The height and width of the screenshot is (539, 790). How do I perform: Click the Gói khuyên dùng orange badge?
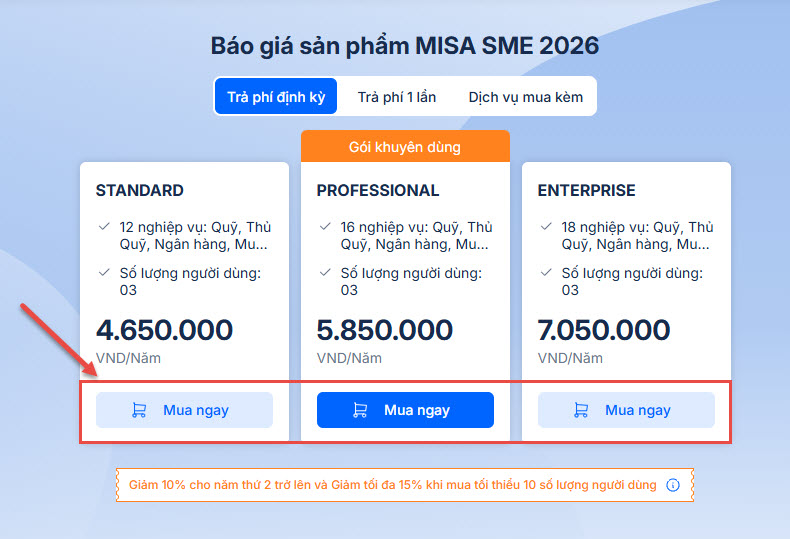point(405,147)
